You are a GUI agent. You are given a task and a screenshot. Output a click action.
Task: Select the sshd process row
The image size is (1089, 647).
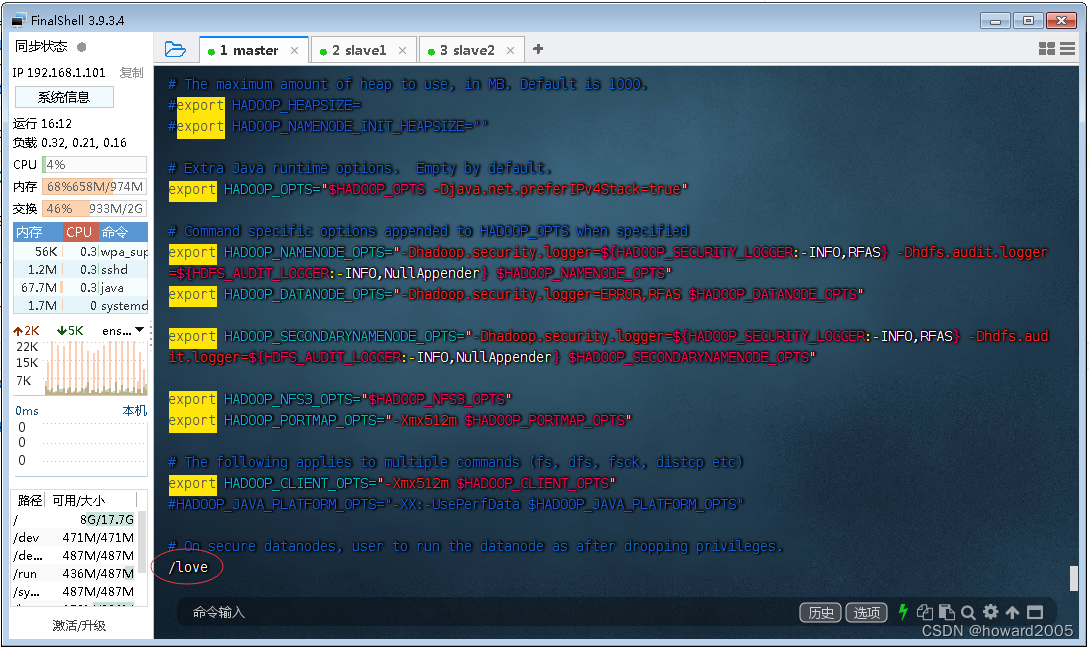[81, 269]
